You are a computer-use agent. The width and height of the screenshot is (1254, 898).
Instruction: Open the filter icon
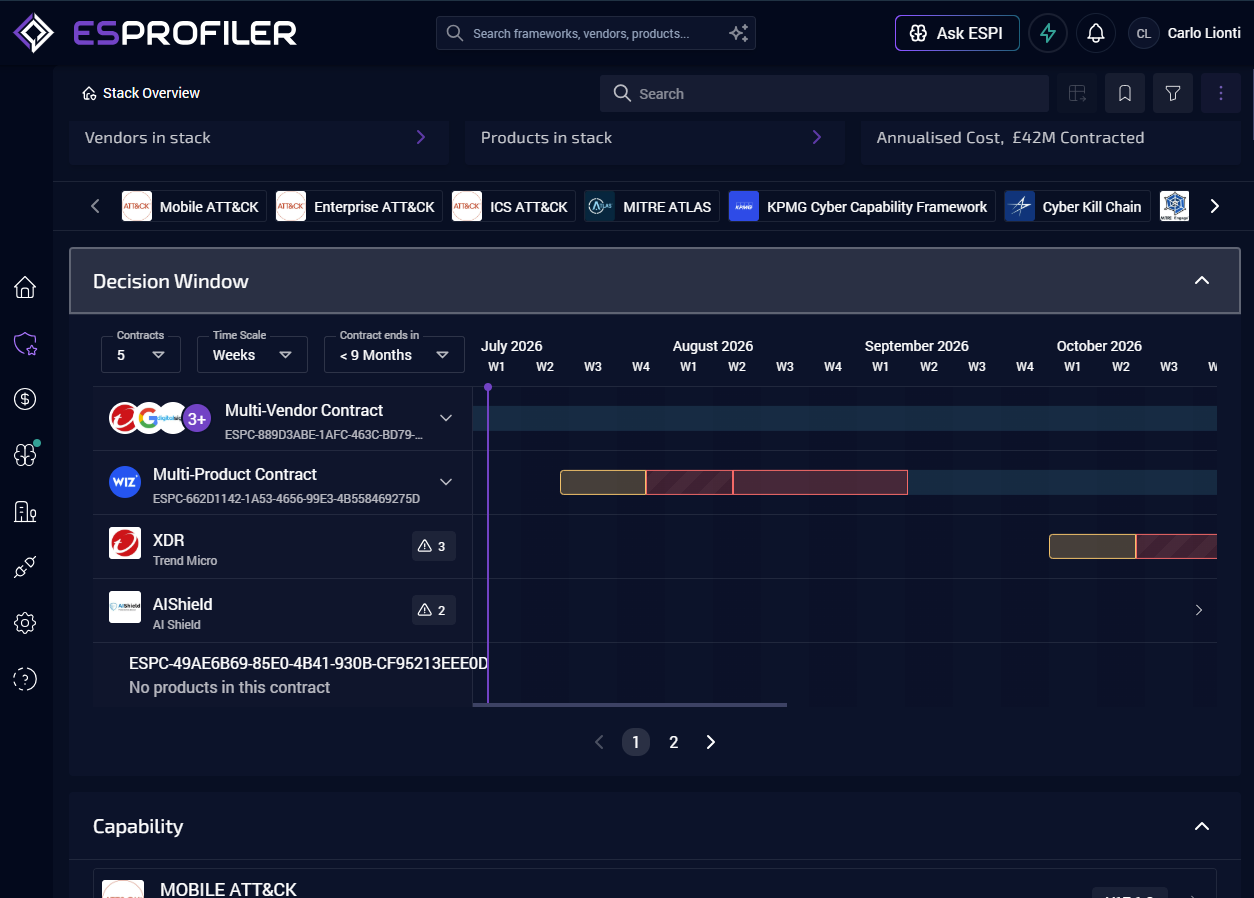click(1173, 93)
